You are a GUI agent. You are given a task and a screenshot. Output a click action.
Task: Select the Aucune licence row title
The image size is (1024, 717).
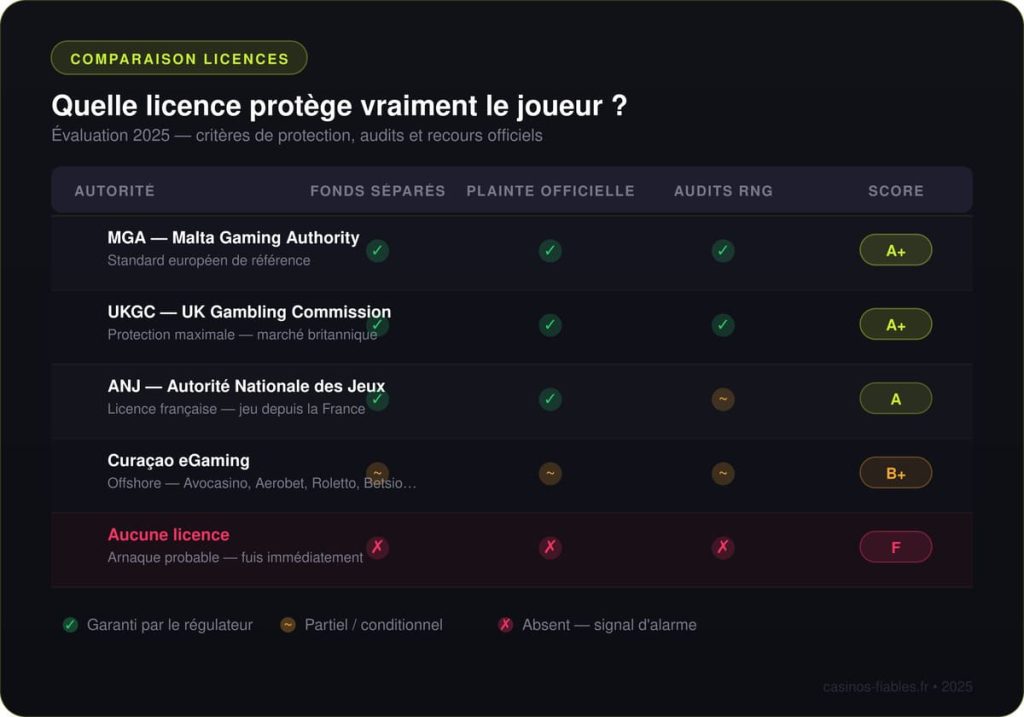point(168,534)
